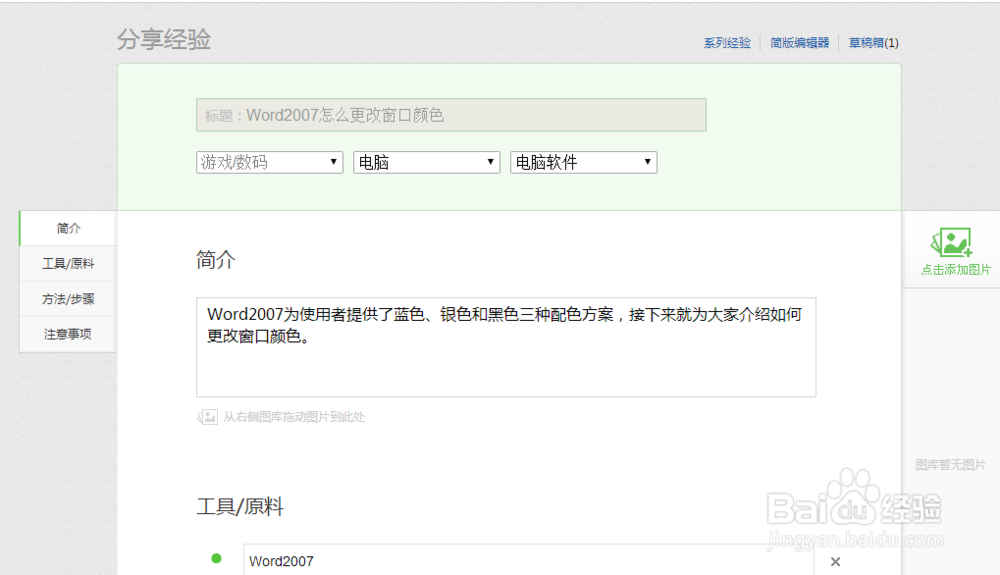Click the 图库暂无图片 text
Screen dimensions: 1000x575
point(950,465)
